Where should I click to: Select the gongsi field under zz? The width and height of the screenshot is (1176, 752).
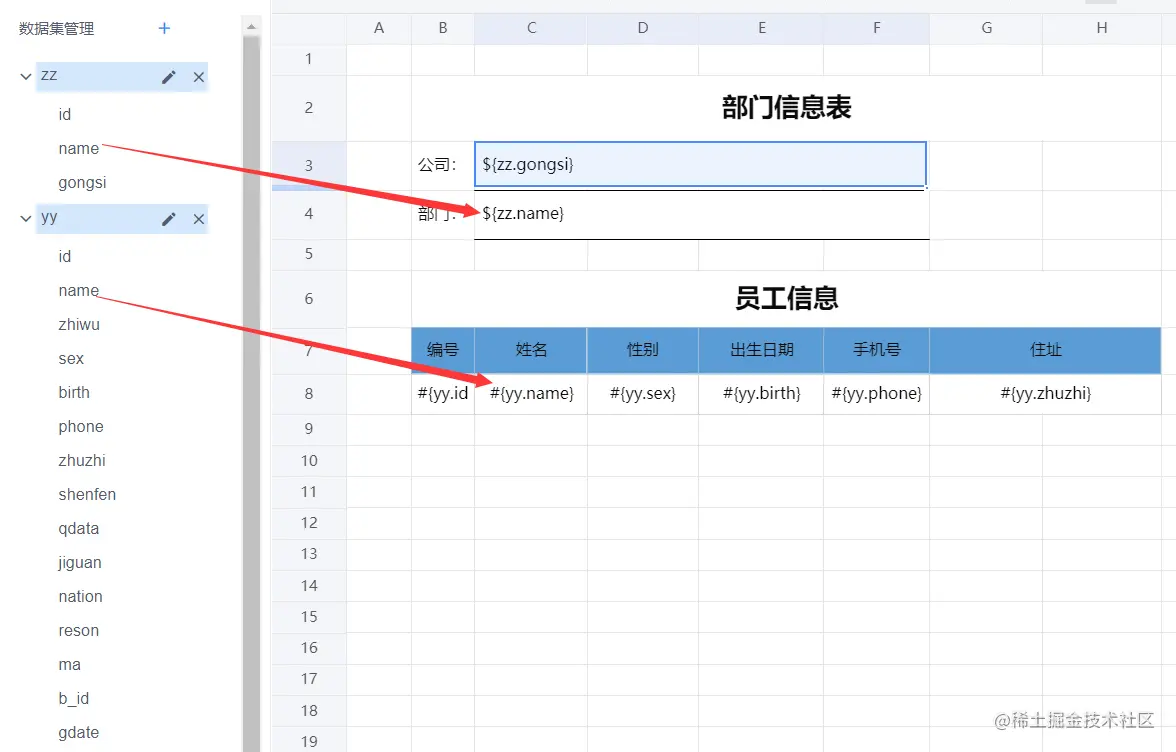[x=82, y=183]
